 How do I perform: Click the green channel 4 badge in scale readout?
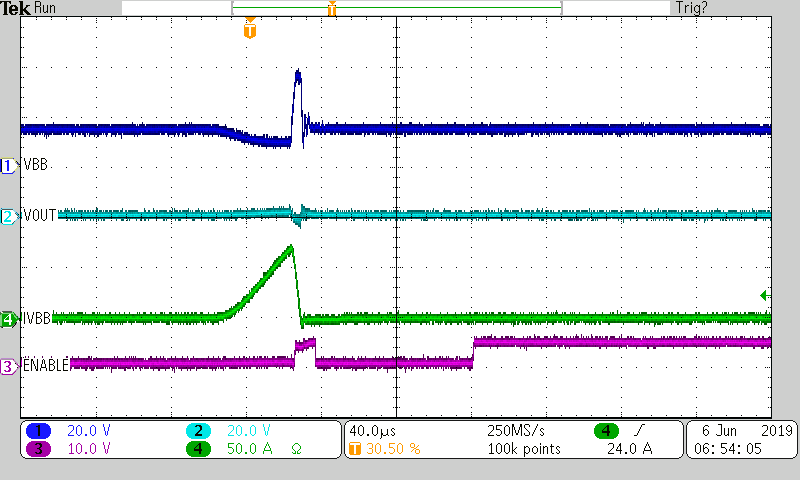click(198, 449)
